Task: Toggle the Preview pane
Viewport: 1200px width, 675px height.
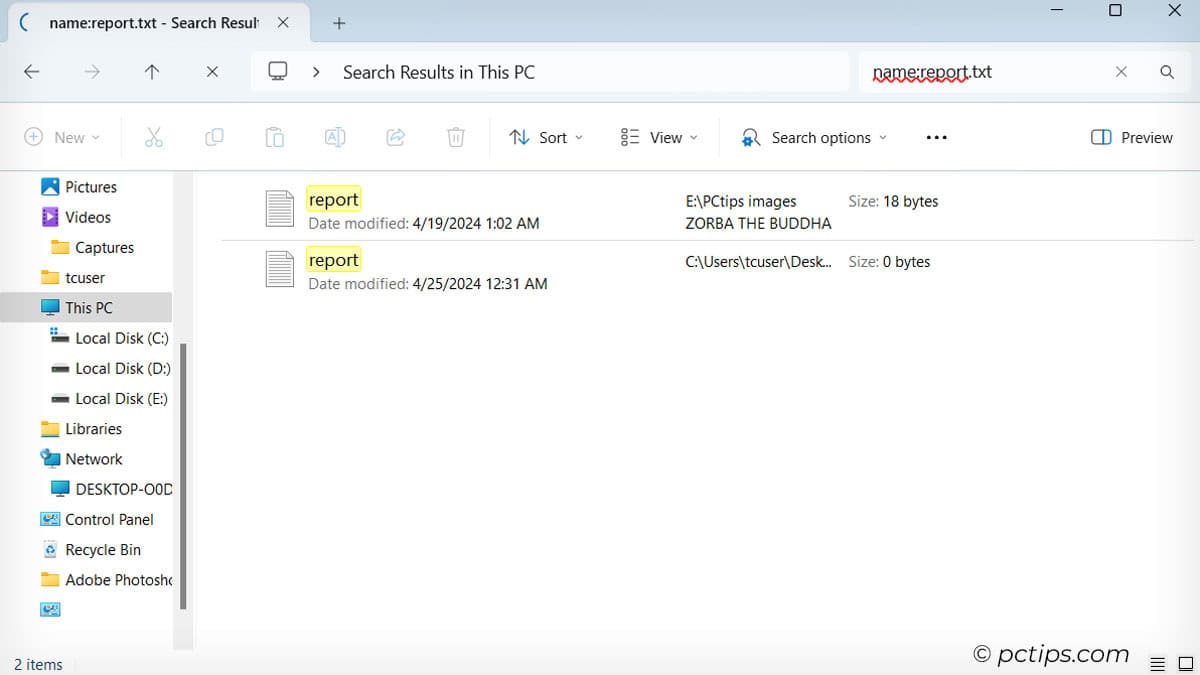Action: pyautogui.click(x=1131, y=137)
